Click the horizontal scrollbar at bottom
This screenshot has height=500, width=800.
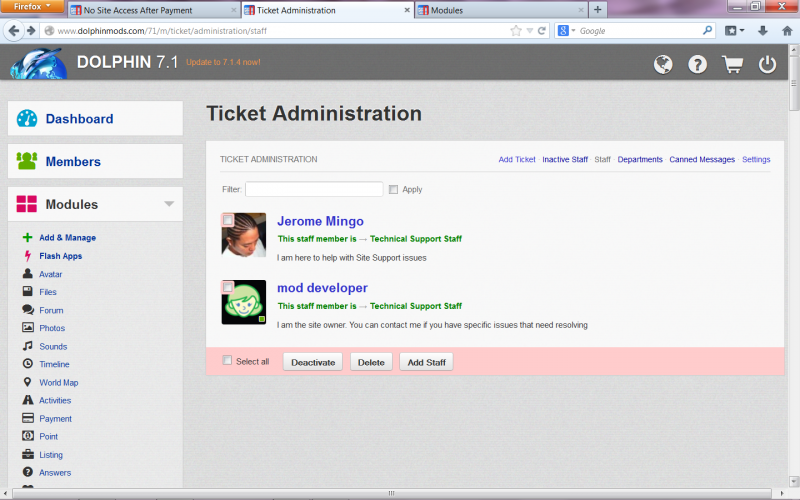391,493
